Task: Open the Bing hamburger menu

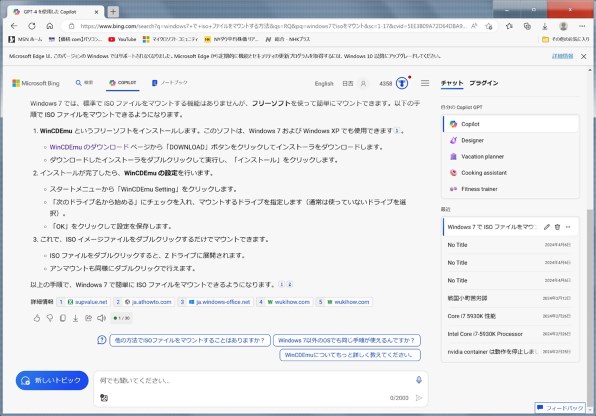Action: [425, 83]
